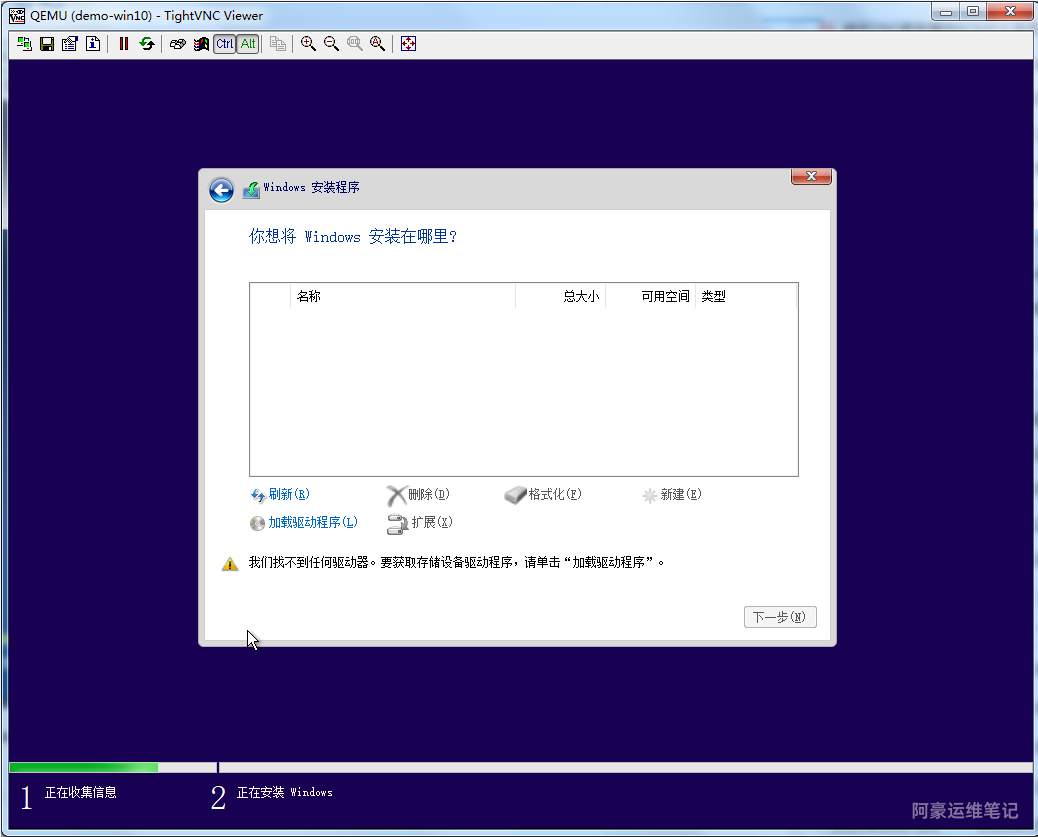Click the yellow warning triangle icon
The width and height of the screenshot is (1038, 837).
point(230,564)
